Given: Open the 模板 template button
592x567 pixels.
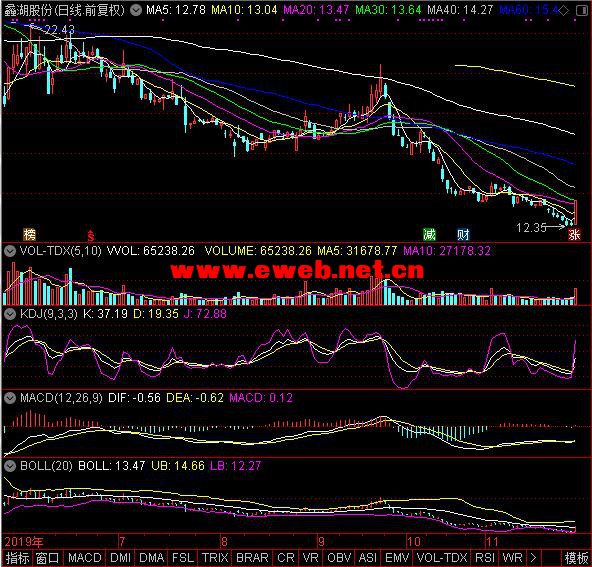Looking at the screenshot, I should (x=576, y=558).
